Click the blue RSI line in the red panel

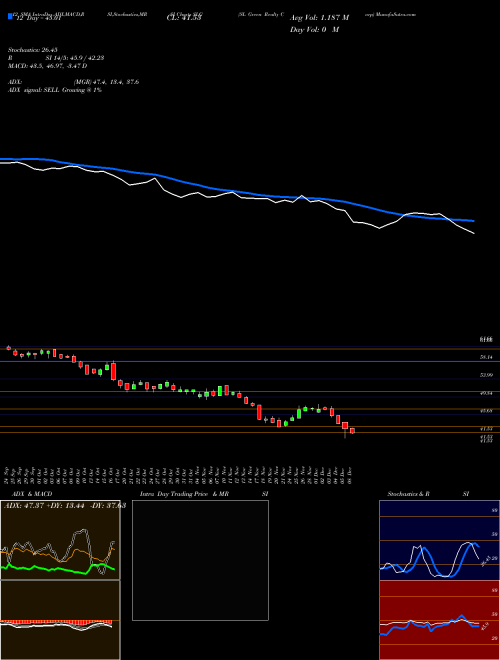429,625
